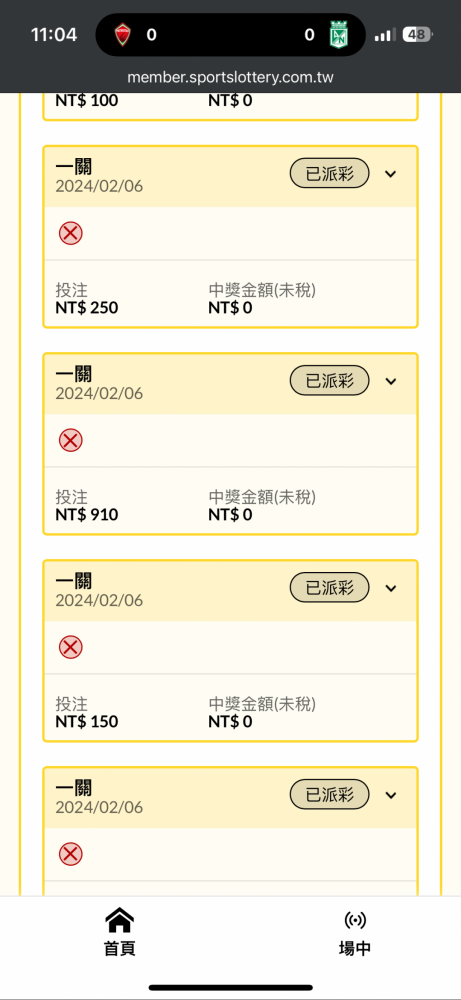The width and height of the screenshot is (461, 1000).
Task: Expand the bottom-most bet card chevron
Action: (x=391, y=795)
